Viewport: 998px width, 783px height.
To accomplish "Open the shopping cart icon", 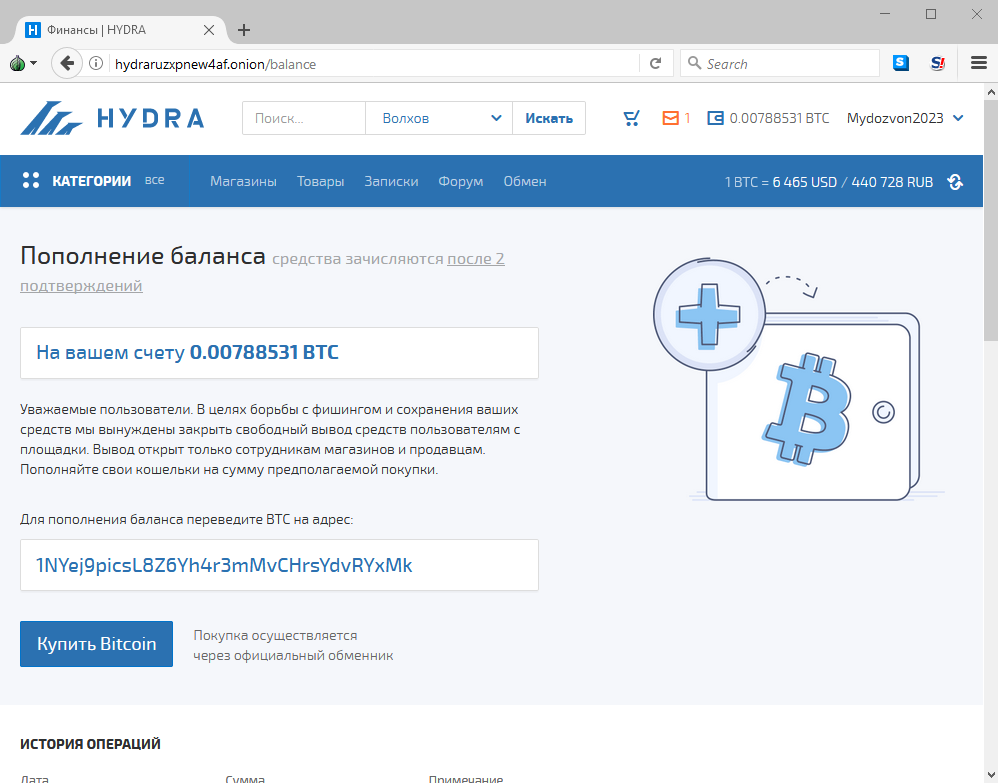I will pos(631,118).
